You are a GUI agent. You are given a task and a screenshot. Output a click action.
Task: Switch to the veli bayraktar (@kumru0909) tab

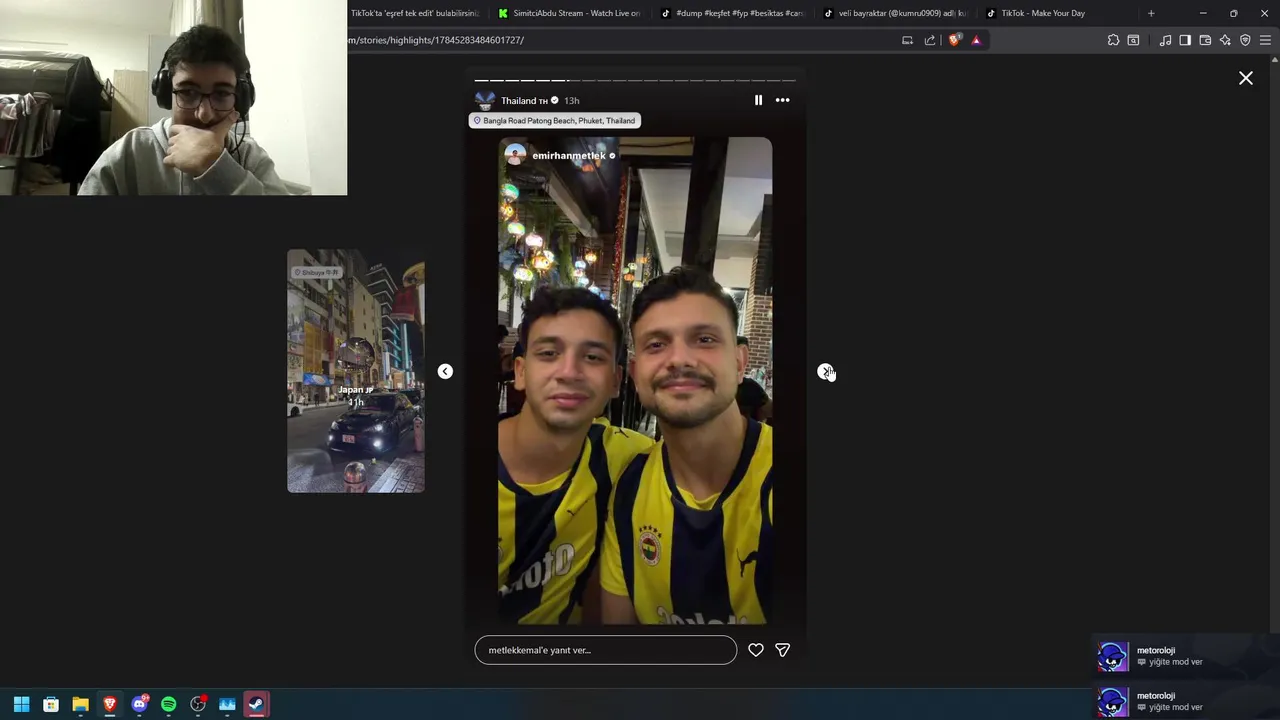coord(895,13)
